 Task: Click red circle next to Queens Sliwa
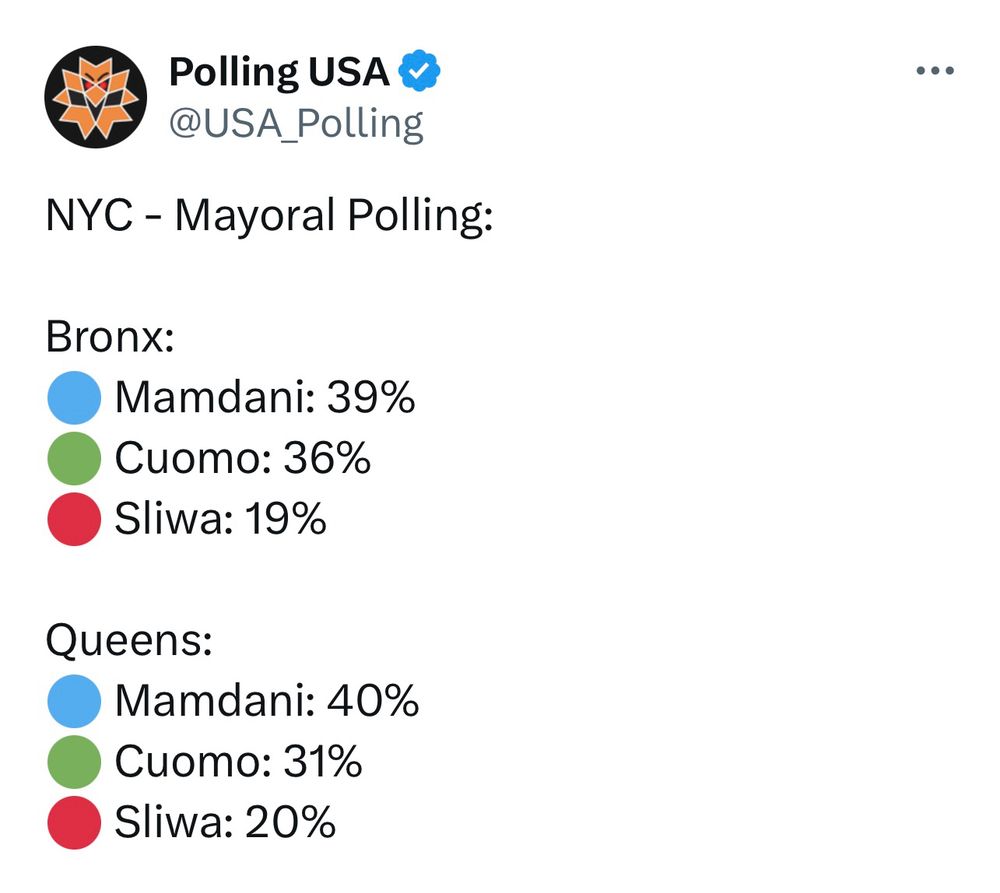click(x=74, y=822)
